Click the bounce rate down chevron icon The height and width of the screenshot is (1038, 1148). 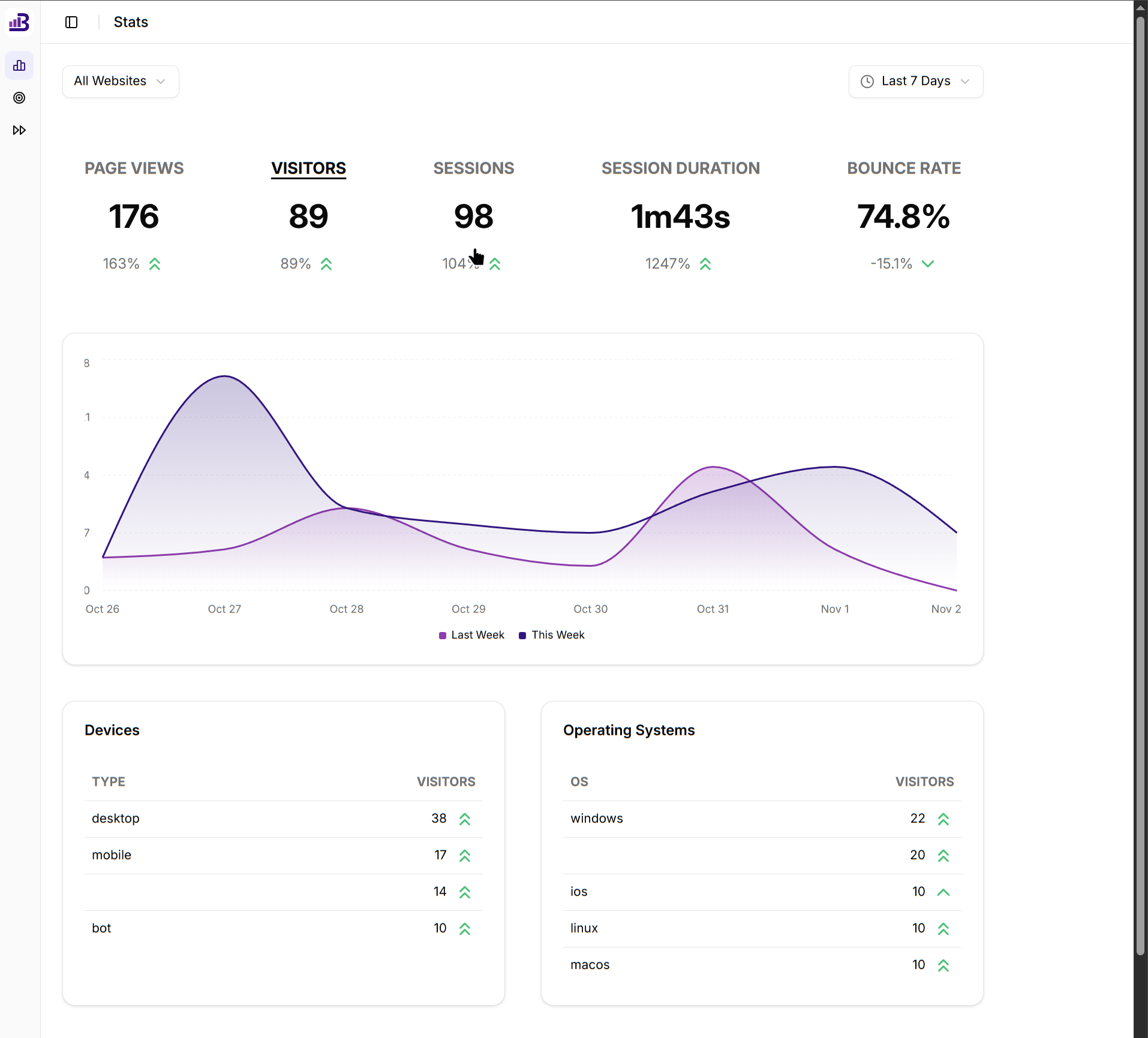[928, 264]
